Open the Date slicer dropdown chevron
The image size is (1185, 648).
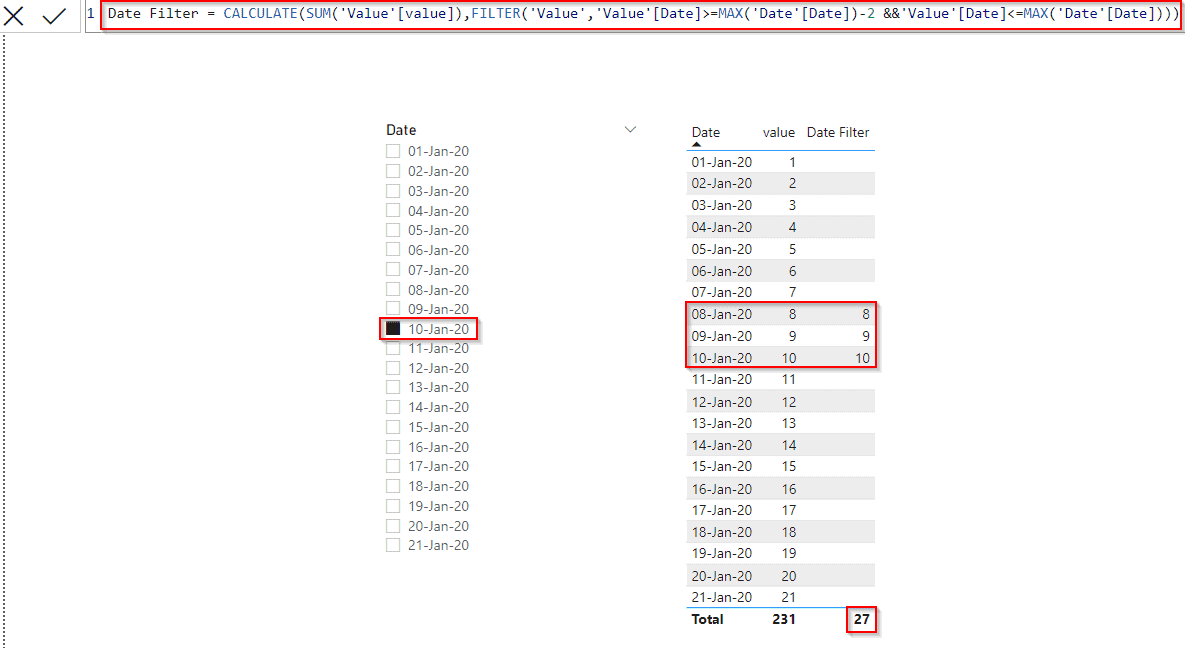[630, 129]
